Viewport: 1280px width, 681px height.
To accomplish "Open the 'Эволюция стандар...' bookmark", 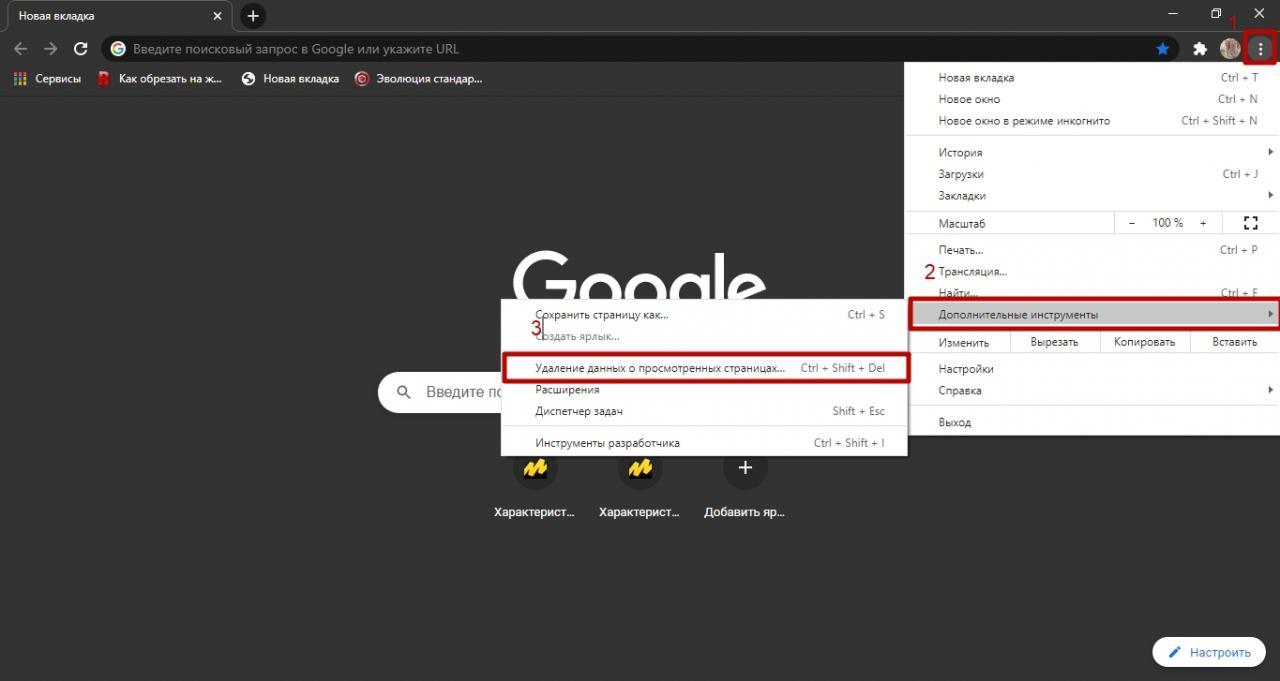I will [x=418, y=78].
